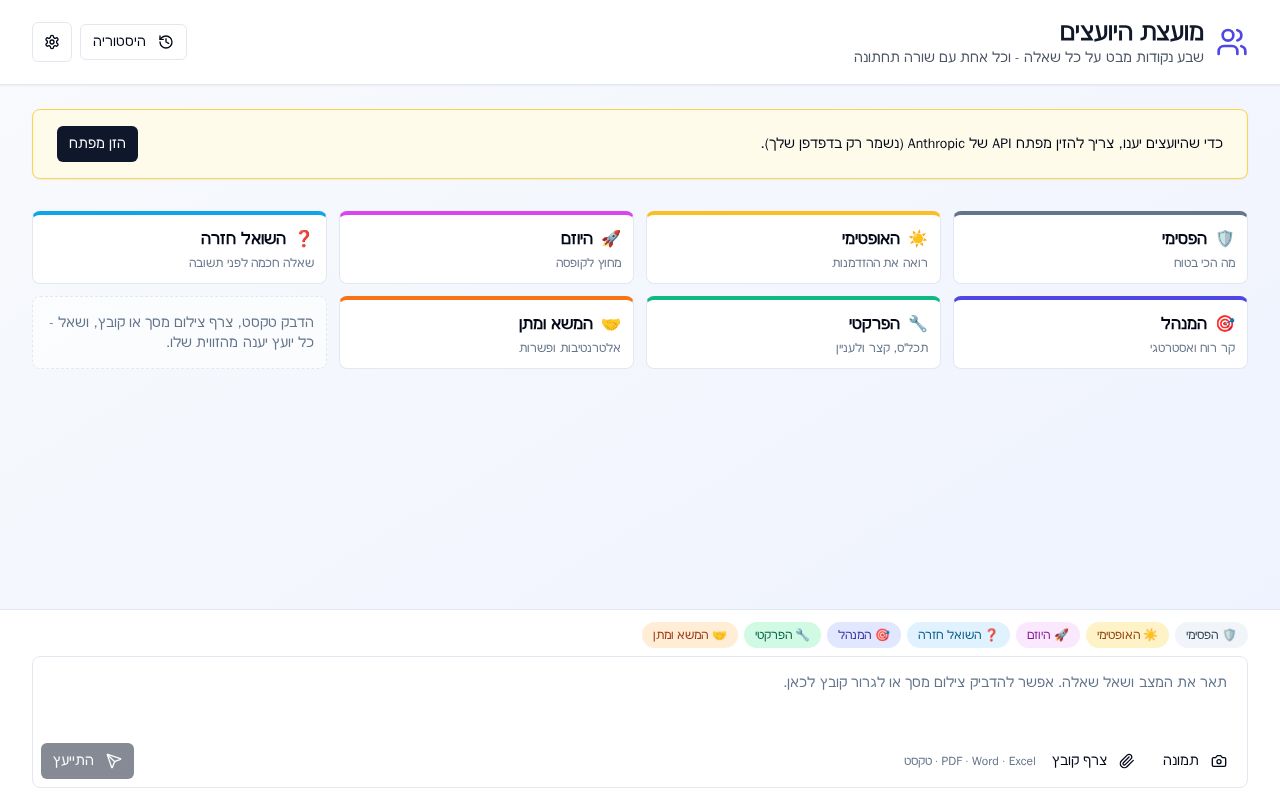
Task: Click the צרף קובץ attach button
Action: click(x=1093, y=761)
